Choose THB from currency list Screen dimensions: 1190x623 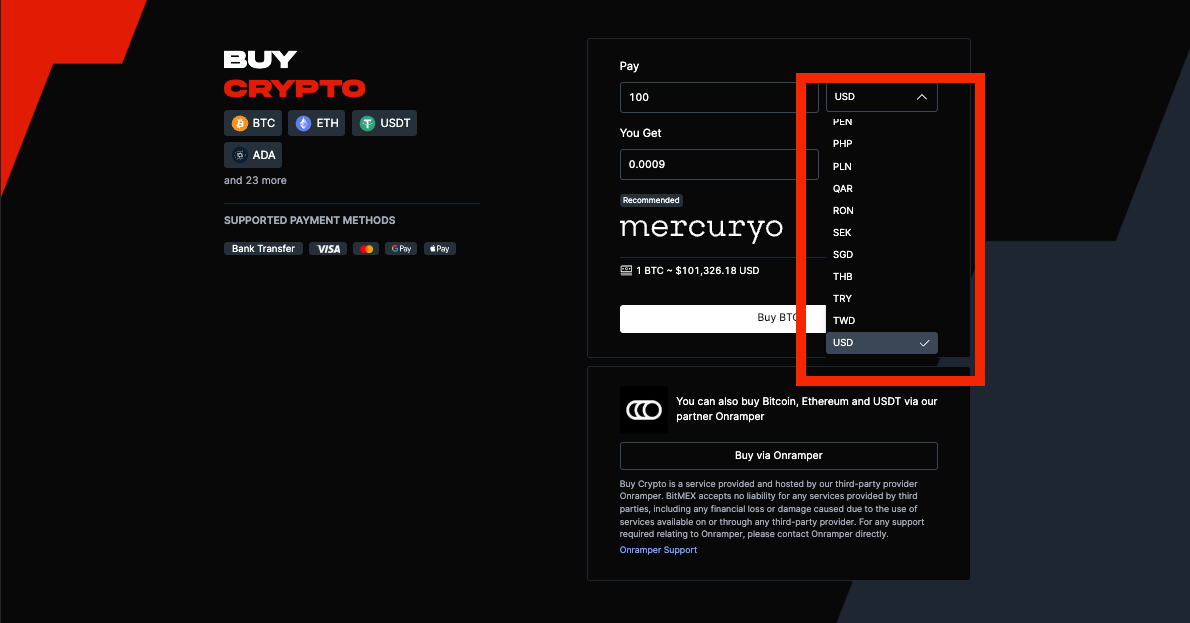(881, 276)
